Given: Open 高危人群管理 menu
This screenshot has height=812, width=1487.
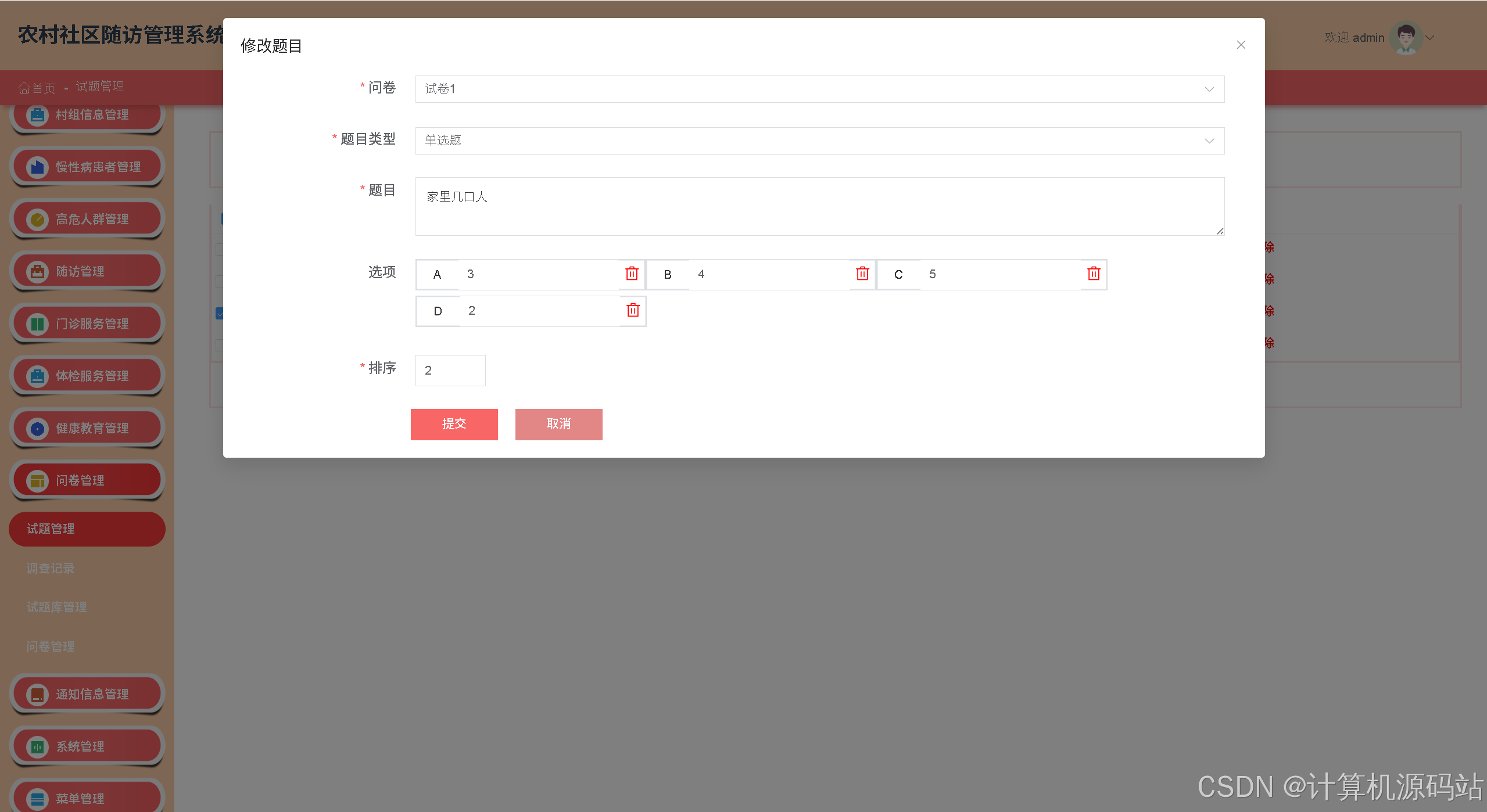Looking at the screenshot, I should 87,220.
